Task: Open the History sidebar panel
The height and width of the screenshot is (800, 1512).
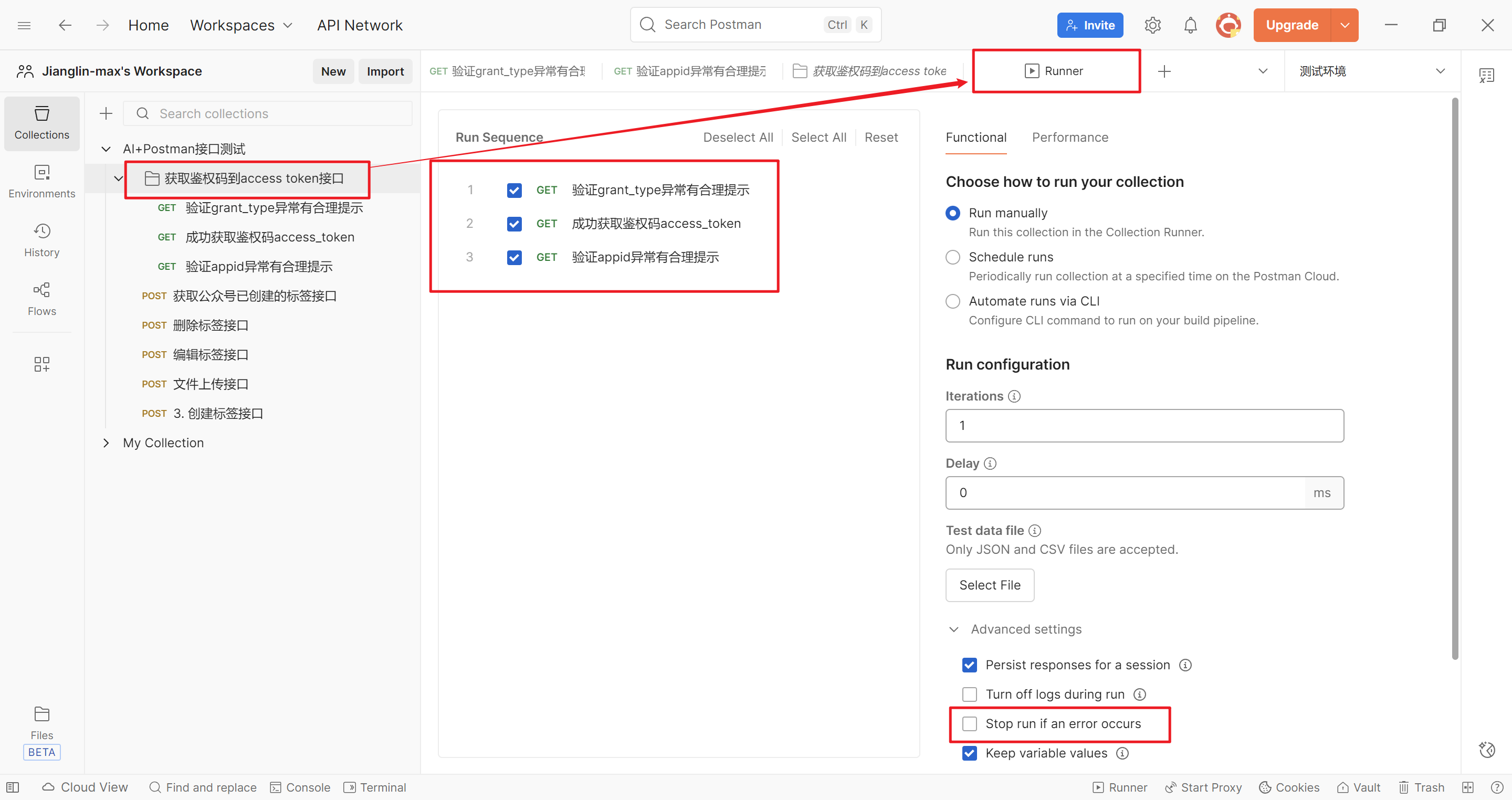Action: [41, 240]
